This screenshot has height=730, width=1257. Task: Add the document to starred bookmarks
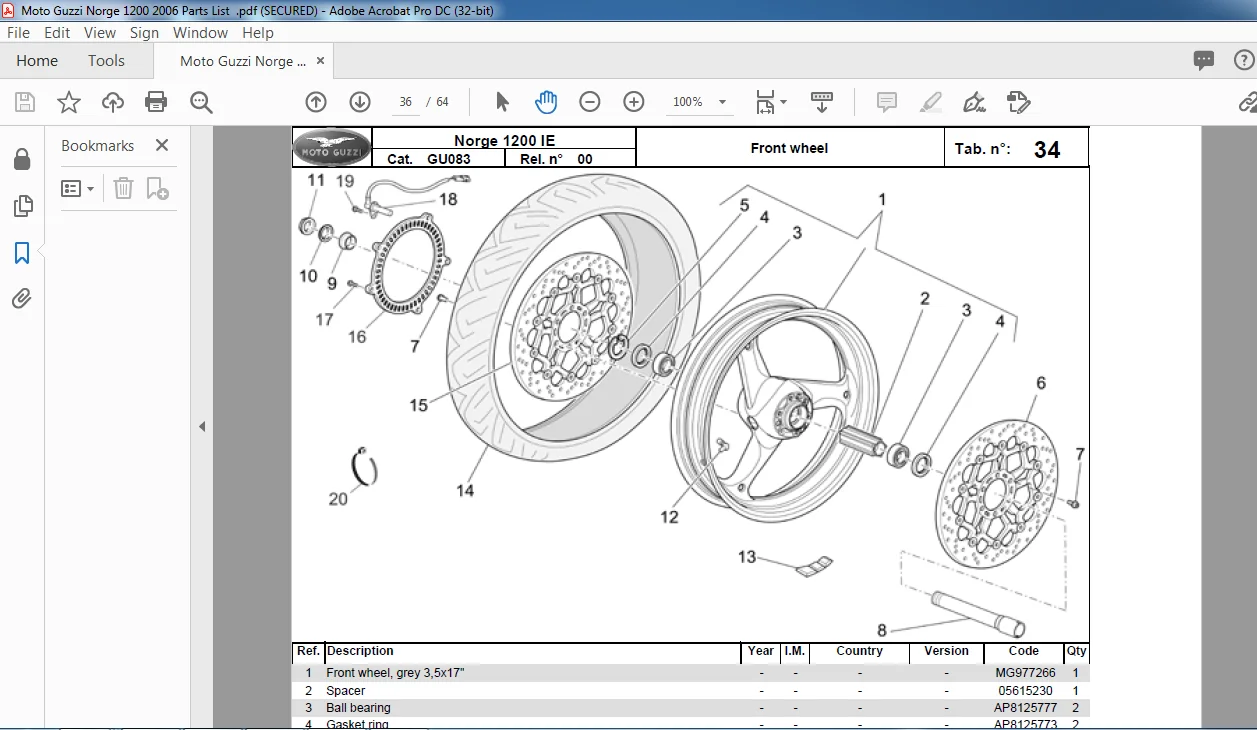[69, 102]
